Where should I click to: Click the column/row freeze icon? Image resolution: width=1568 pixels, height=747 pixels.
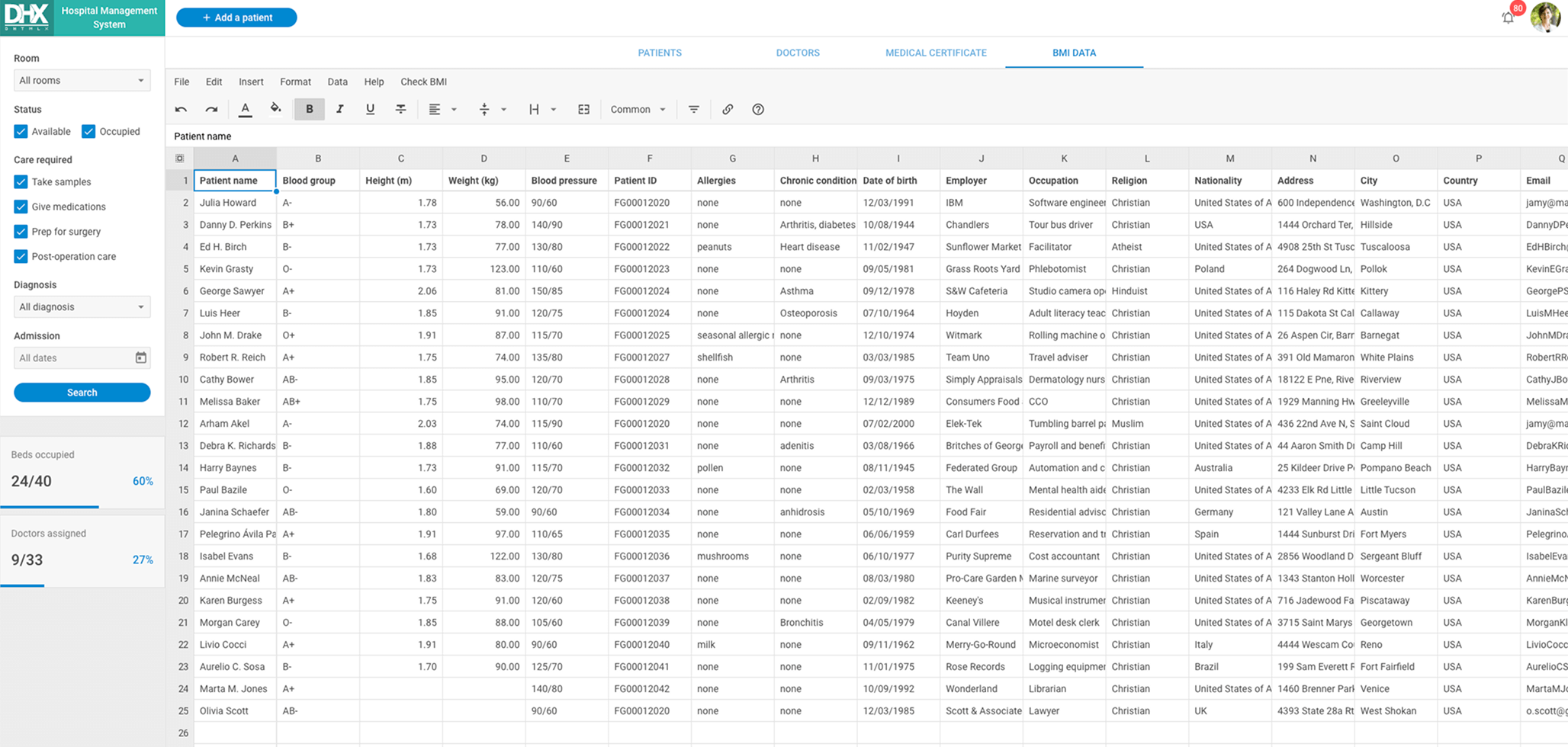click(534, 109)
